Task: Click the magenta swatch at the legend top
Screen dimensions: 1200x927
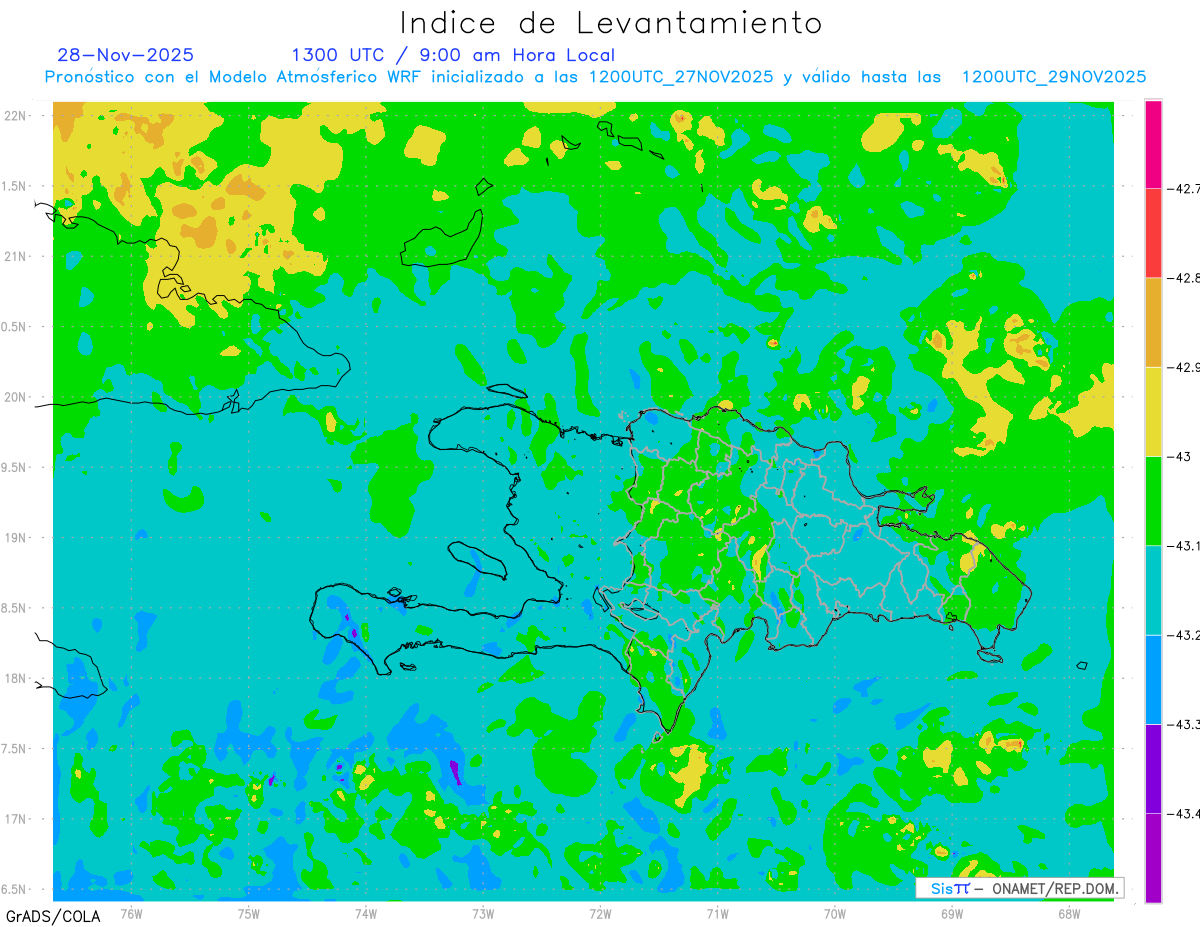Action: coord(1153,144)
